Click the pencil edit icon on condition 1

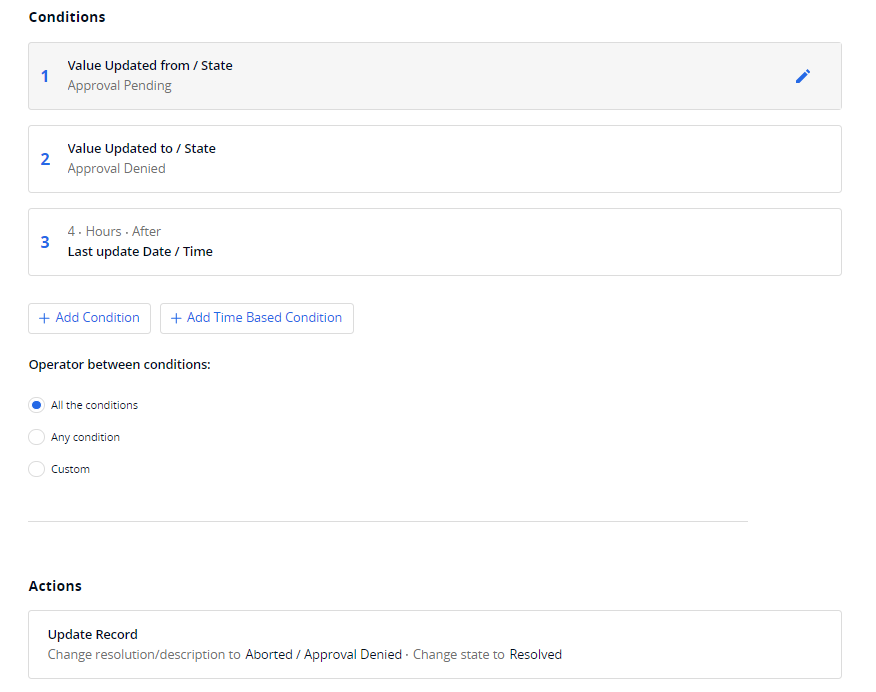coord(802,76)
